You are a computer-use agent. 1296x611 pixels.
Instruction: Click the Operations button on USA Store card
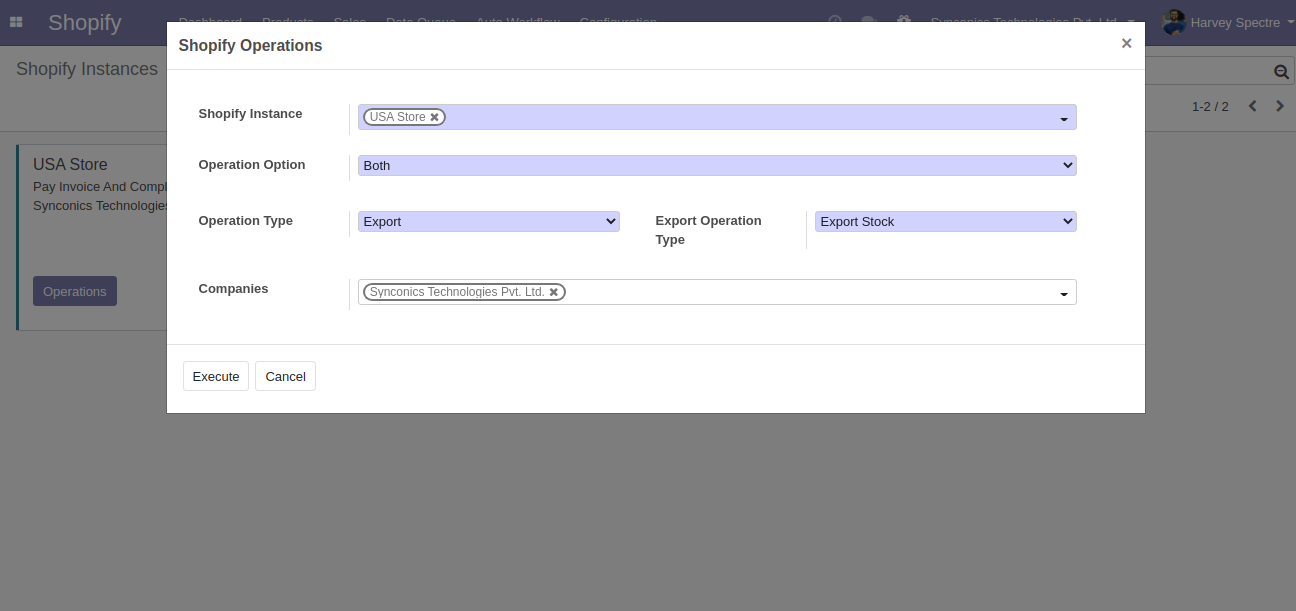tap(75, 291)
